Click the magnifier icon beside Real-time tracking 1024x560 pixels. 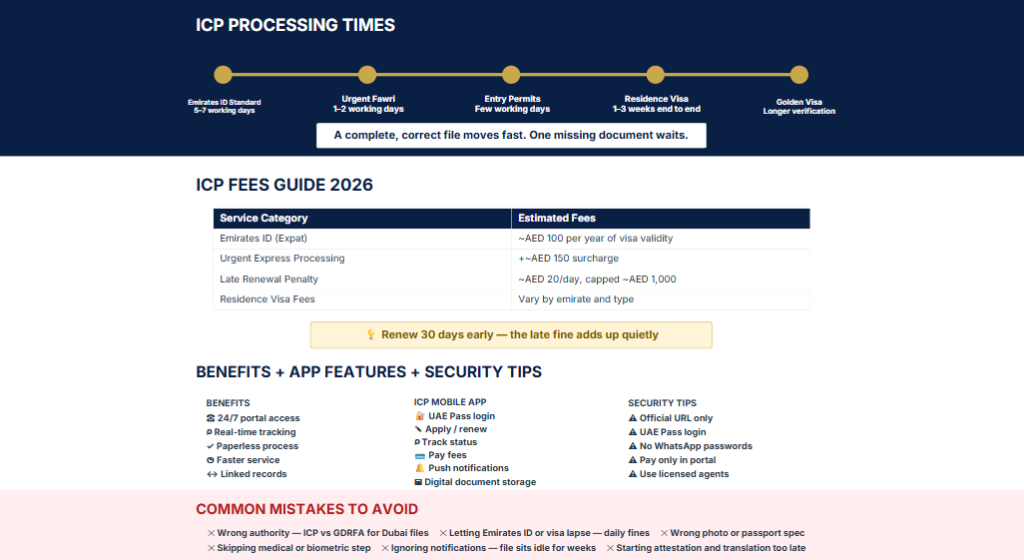209,432
